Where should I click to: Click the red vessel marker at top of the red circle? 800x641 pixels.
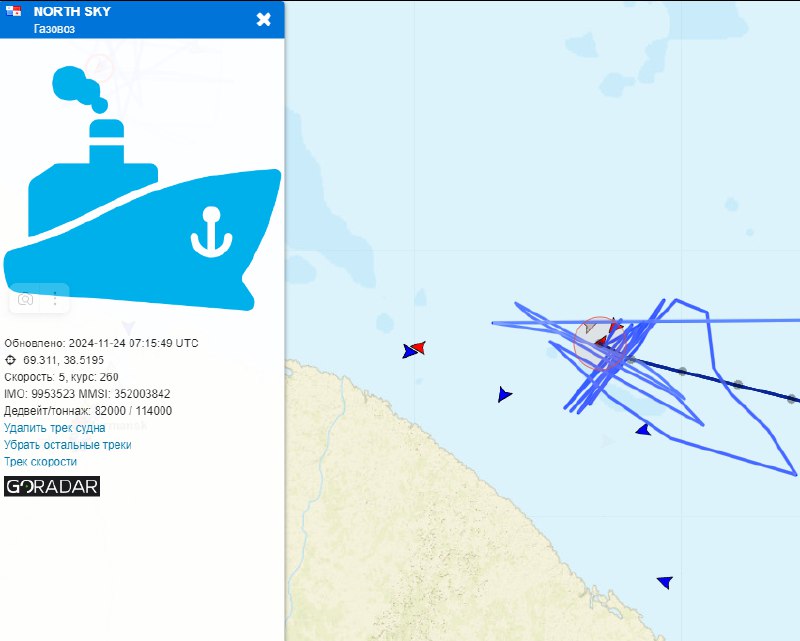click(x=616, y=325)
